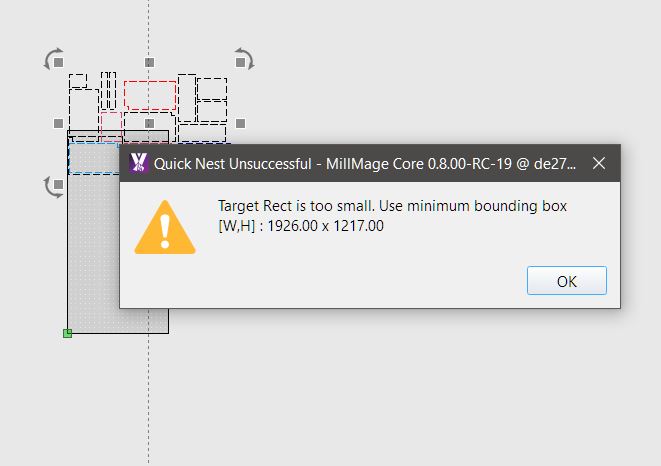
Task: Click the Quick Nest Unsuccessful title text
Action: click(x=232, y=164)
